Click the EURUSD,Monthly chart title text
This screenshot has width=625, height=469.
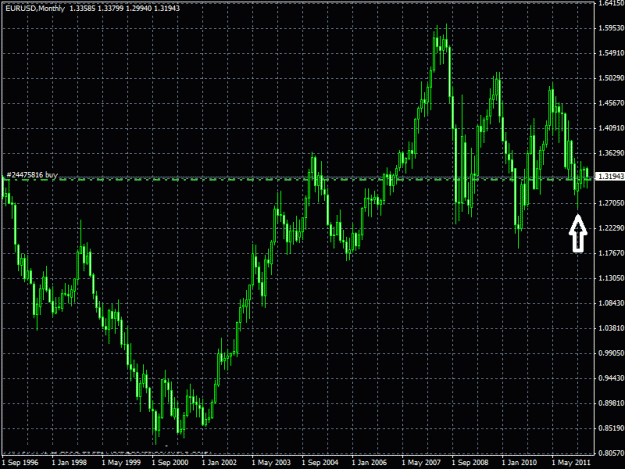[x=35, y=8]
